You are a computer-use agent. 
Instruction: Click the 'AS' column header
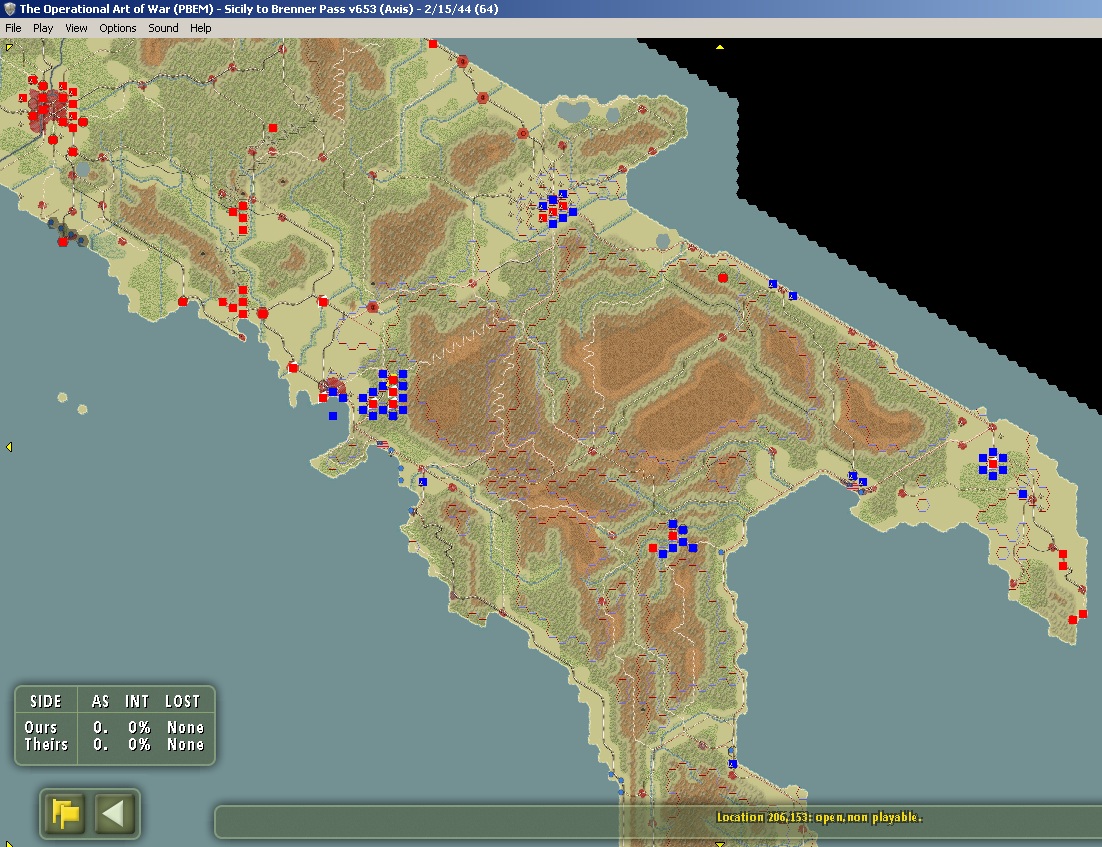(101, 701)
